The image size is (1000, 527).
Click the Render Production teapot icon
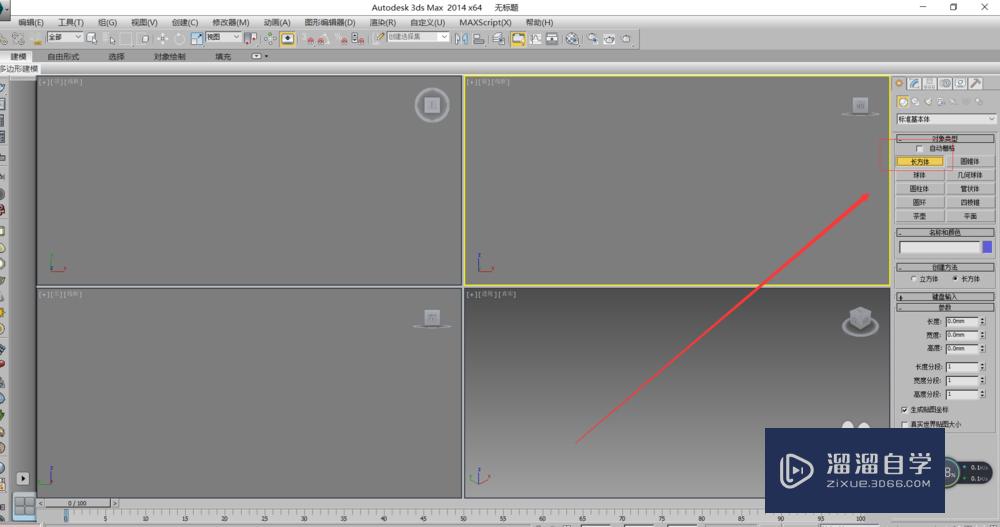tap(626, 39)
